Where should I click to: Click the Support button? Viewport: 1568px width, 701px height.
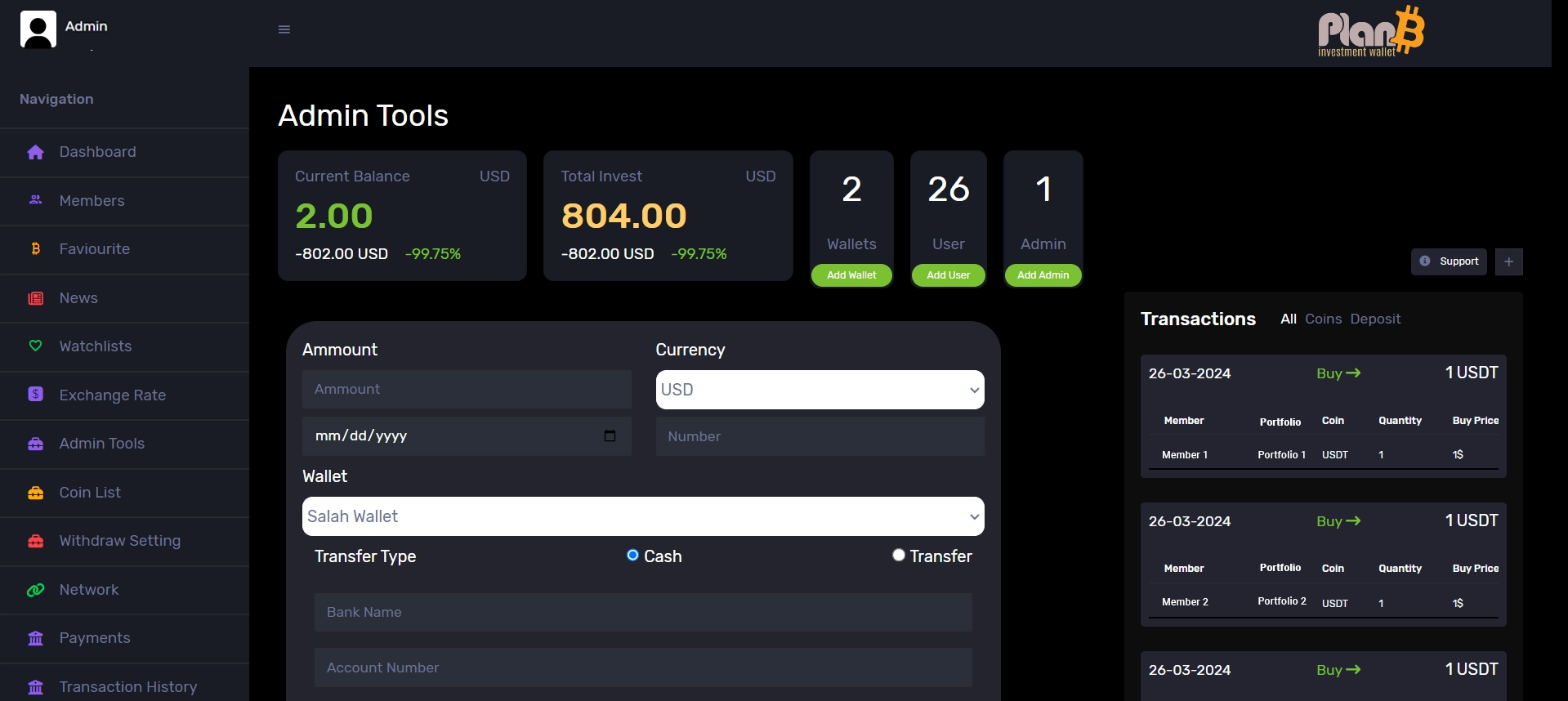(x=1449, y=261)
